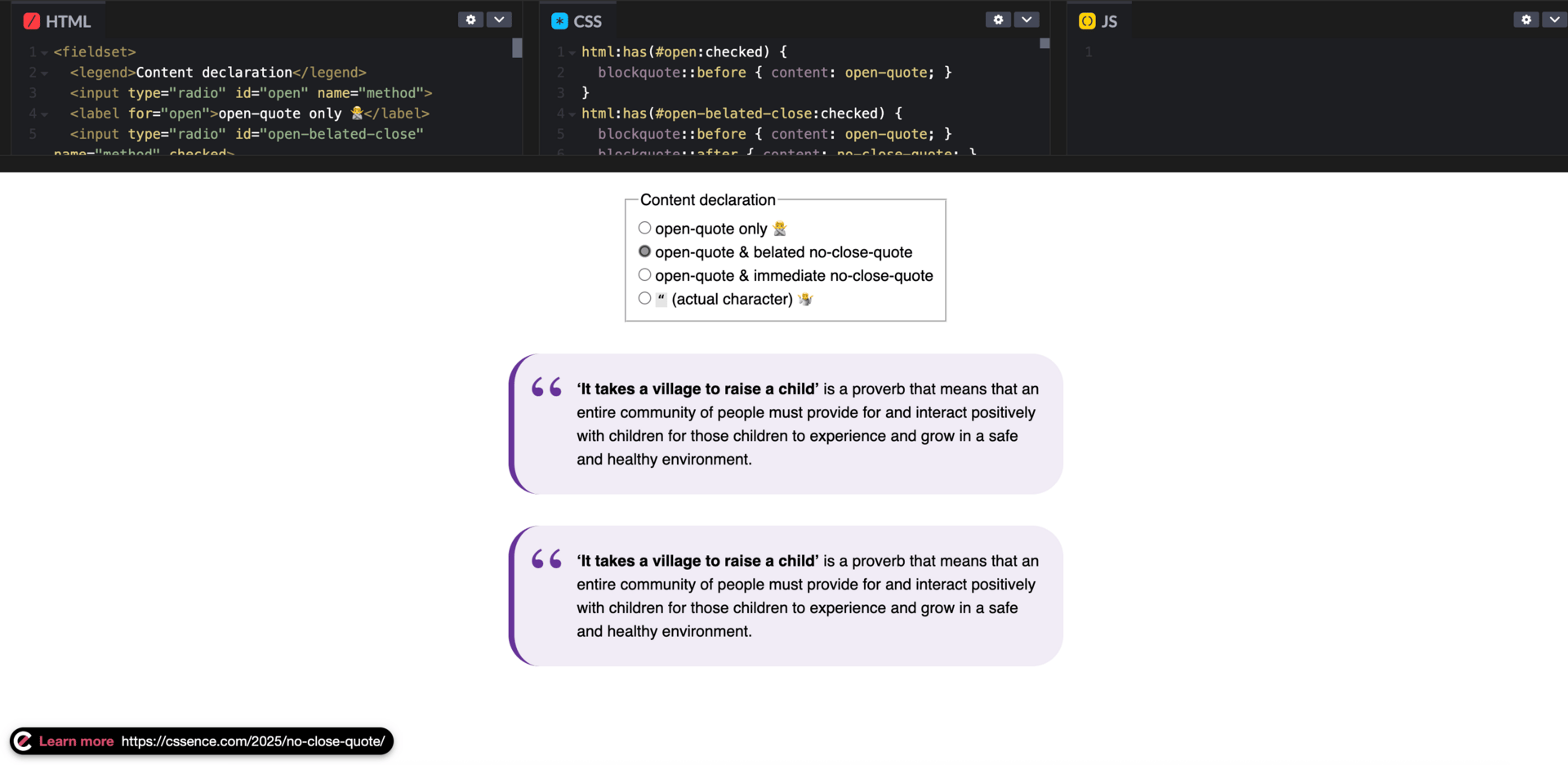Select open-quote & belated no-close-quote radio

coord(644,251)
